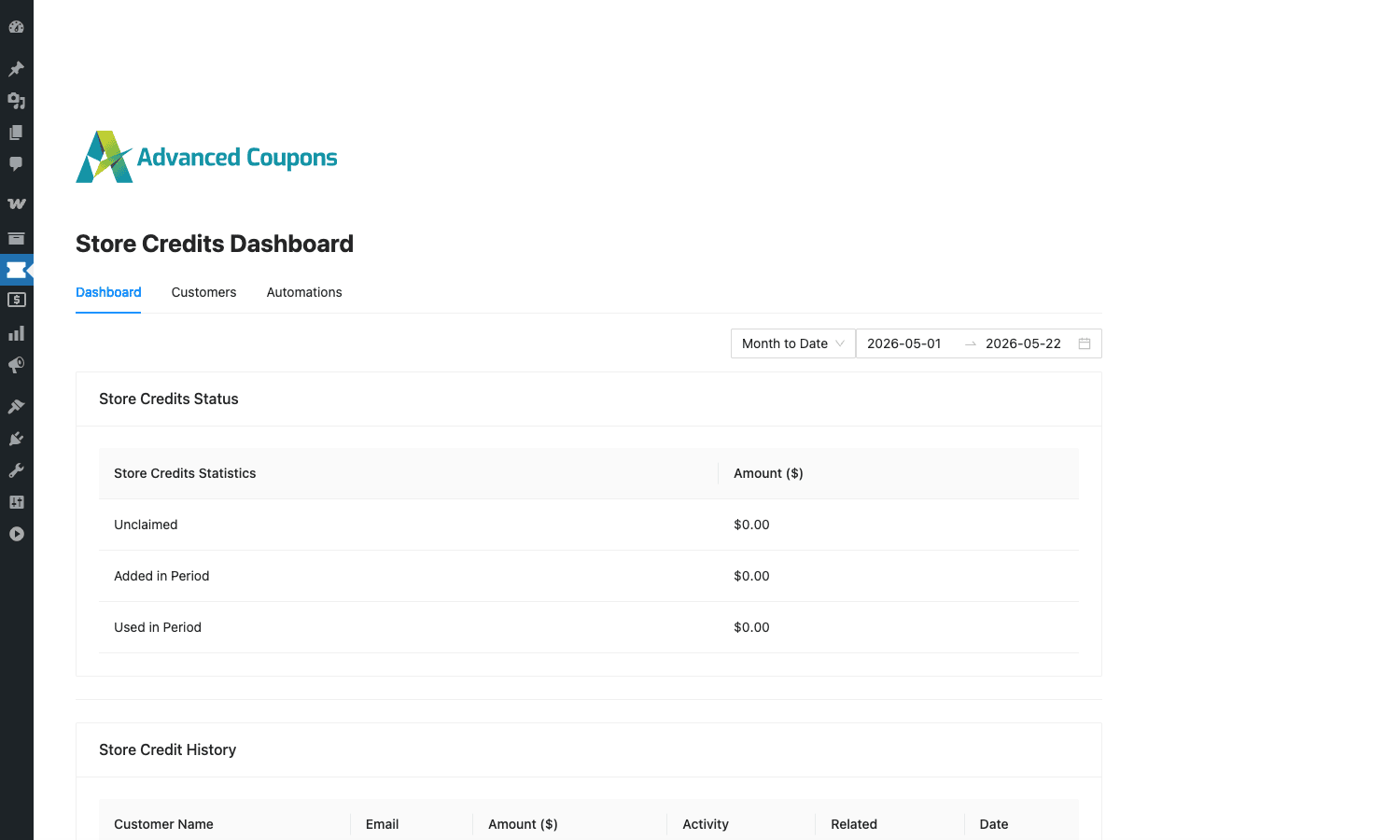1400x840 pixels.
Task: Click the Advanced Coupons logo
Action: tap(206, 157)
